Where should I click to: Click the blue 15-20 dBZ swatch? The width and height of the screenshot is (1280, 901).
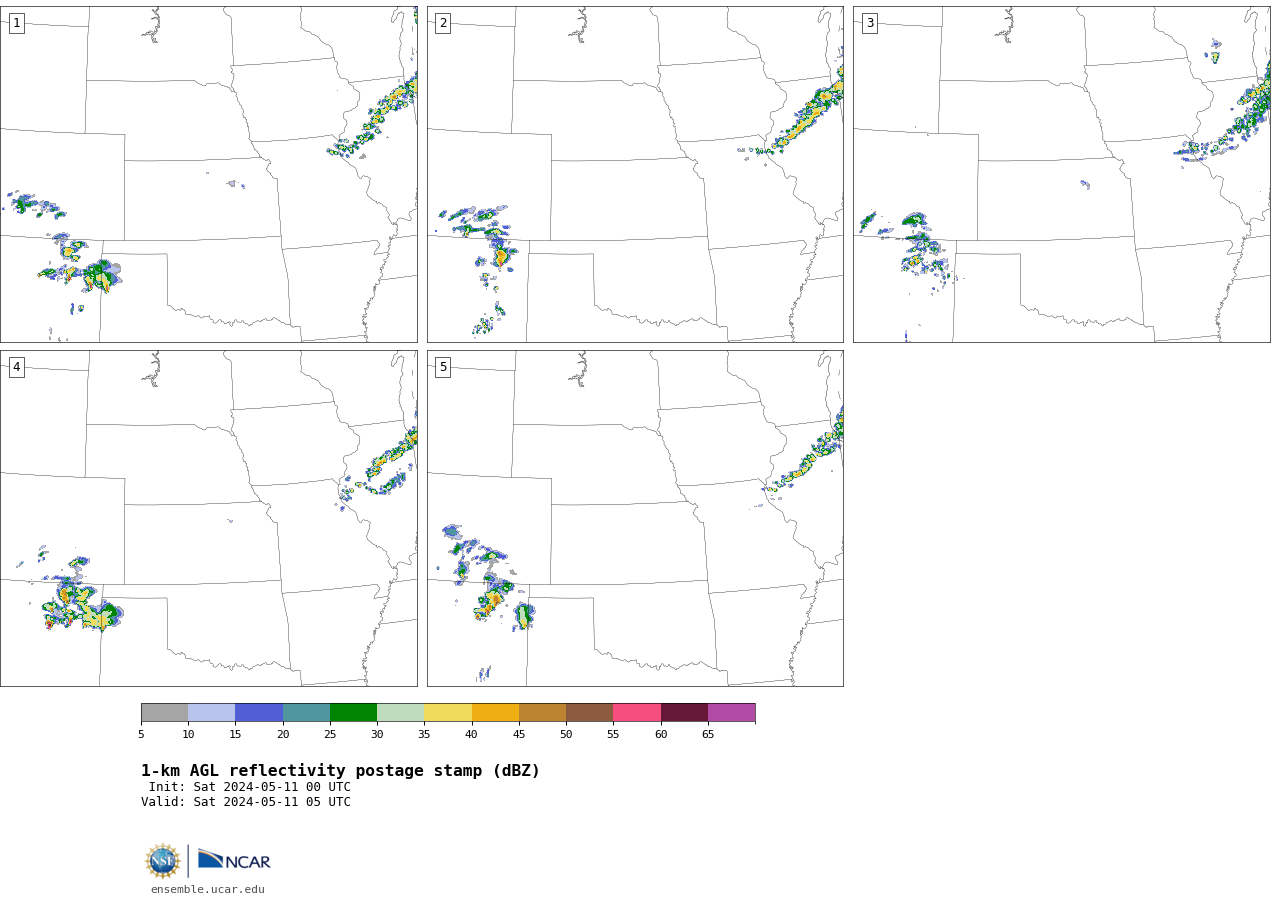259,713
